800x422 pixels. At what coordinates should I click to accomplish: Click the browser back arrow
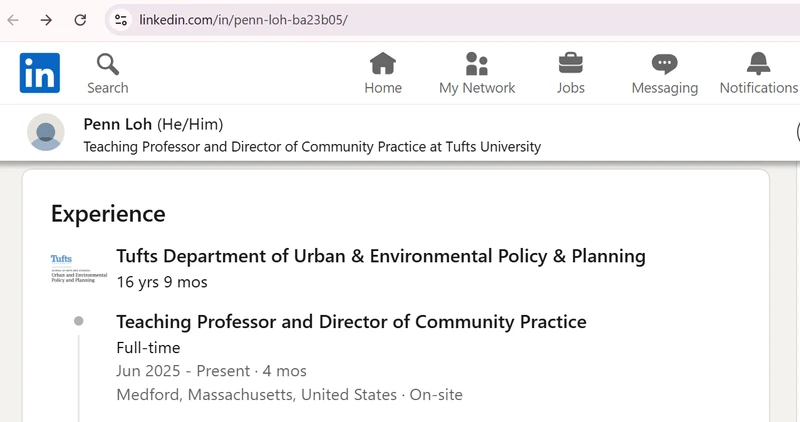pos(13,20)
